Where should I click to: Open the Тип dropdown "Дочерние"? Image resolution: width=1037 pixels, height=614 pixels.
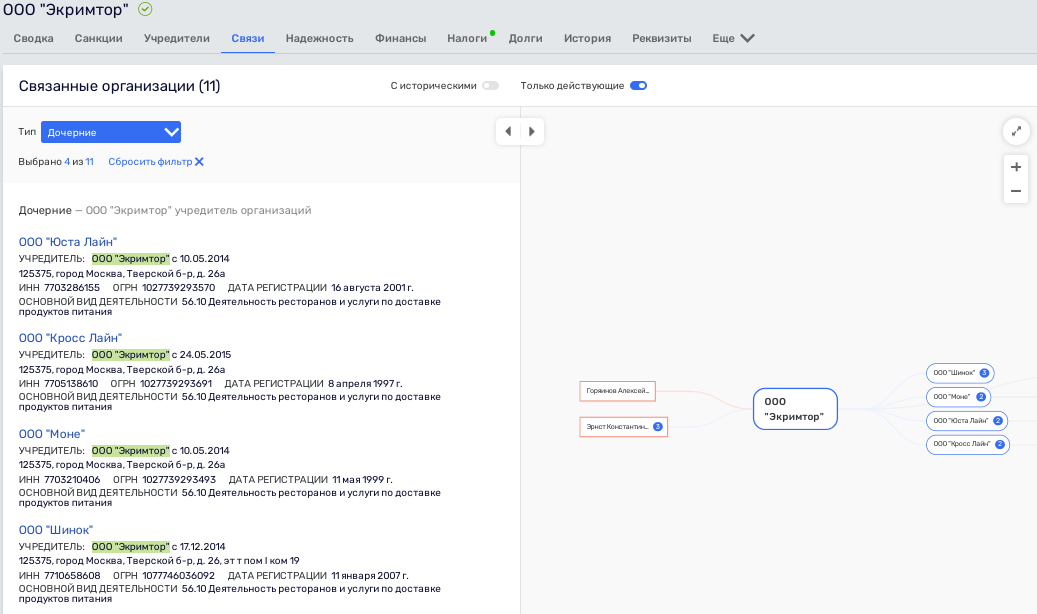coord(110,132)
